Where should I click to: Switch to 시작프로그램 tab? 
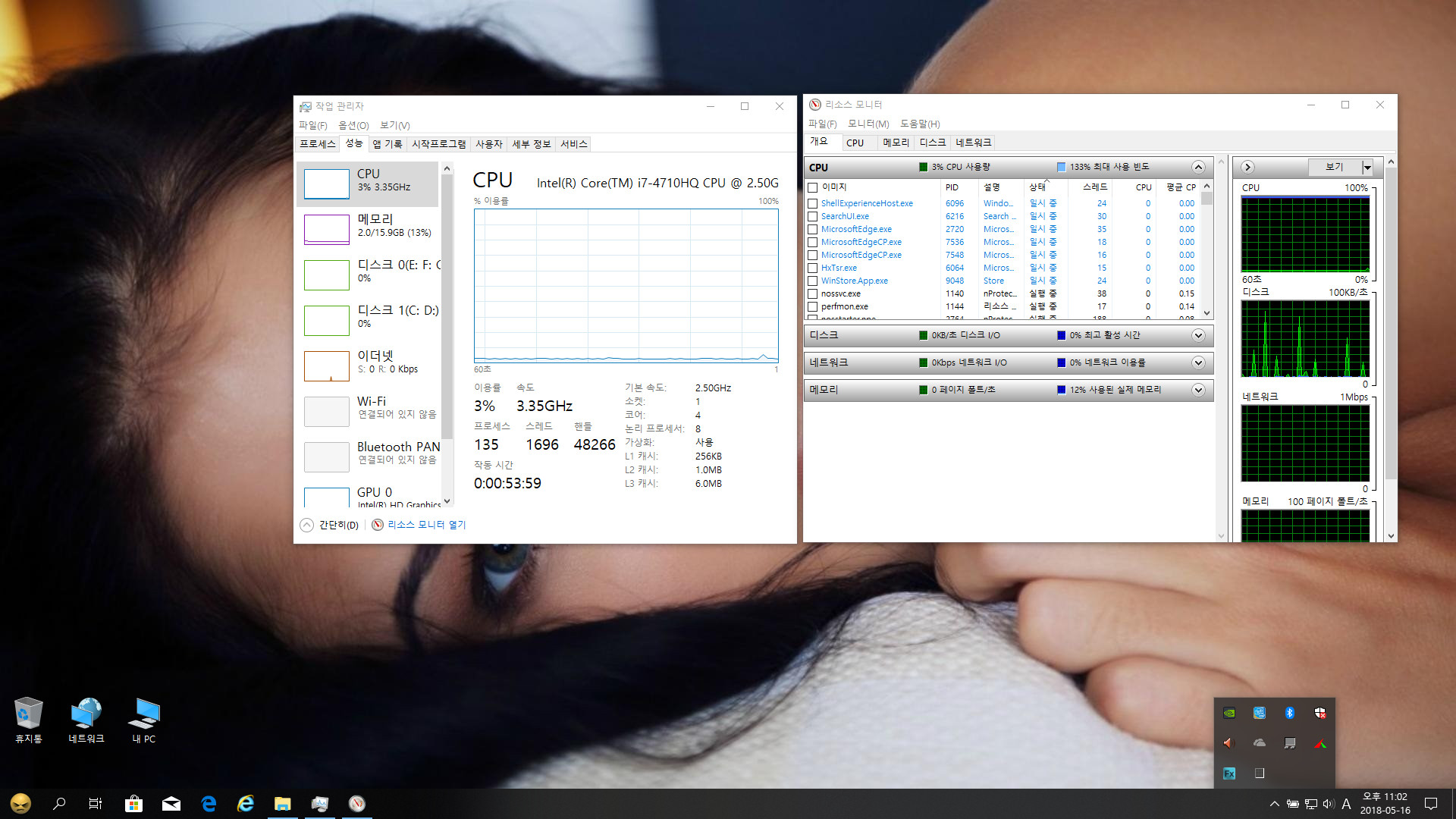tap(439, 144)
